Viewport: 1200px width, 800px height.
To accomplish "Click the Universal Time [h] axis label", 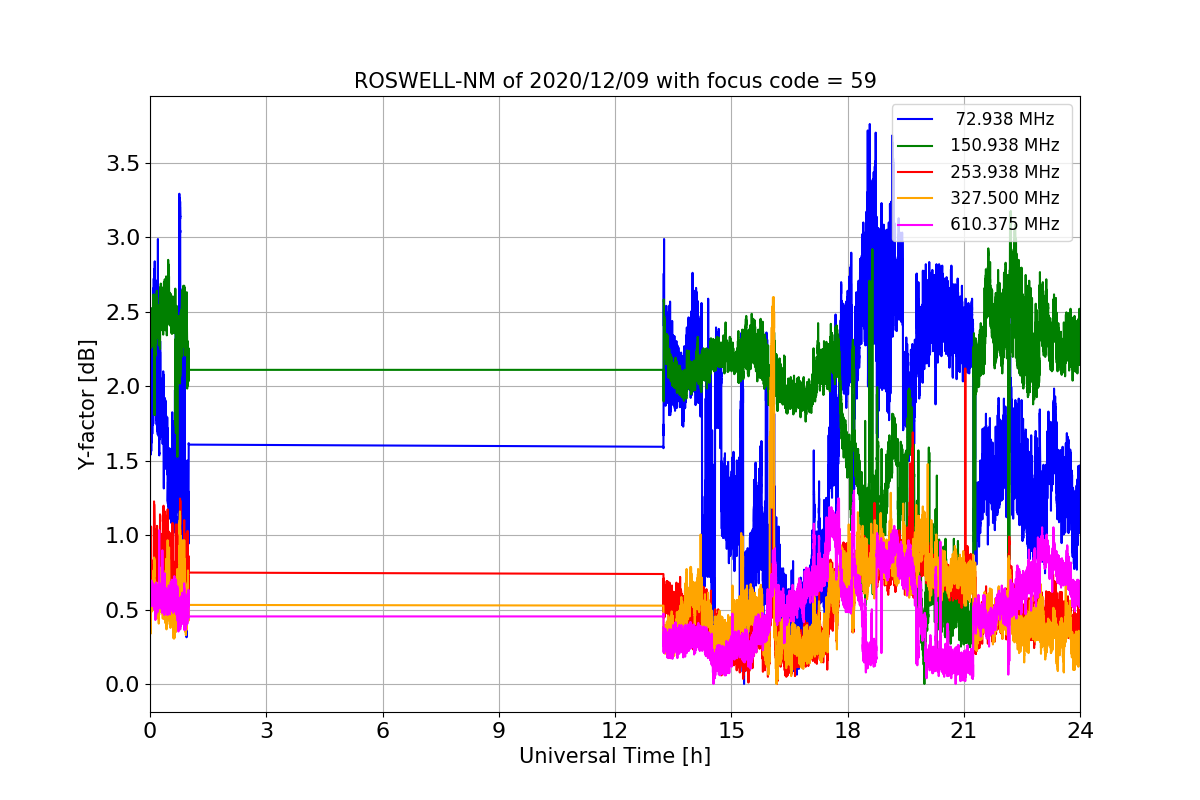I will pos(615,757).
